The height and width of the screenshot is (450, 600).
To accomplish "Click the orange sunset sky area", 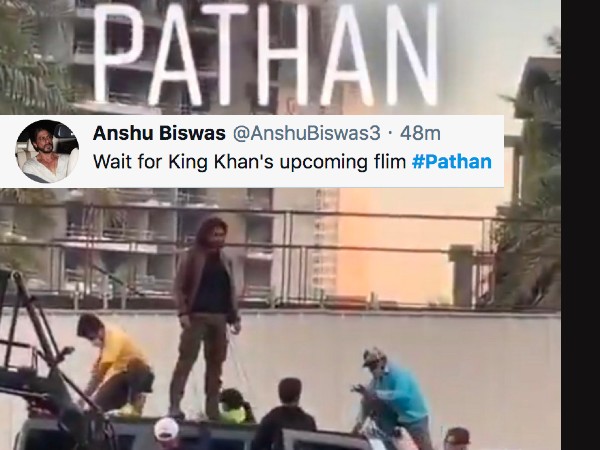I will coord(413,249).
